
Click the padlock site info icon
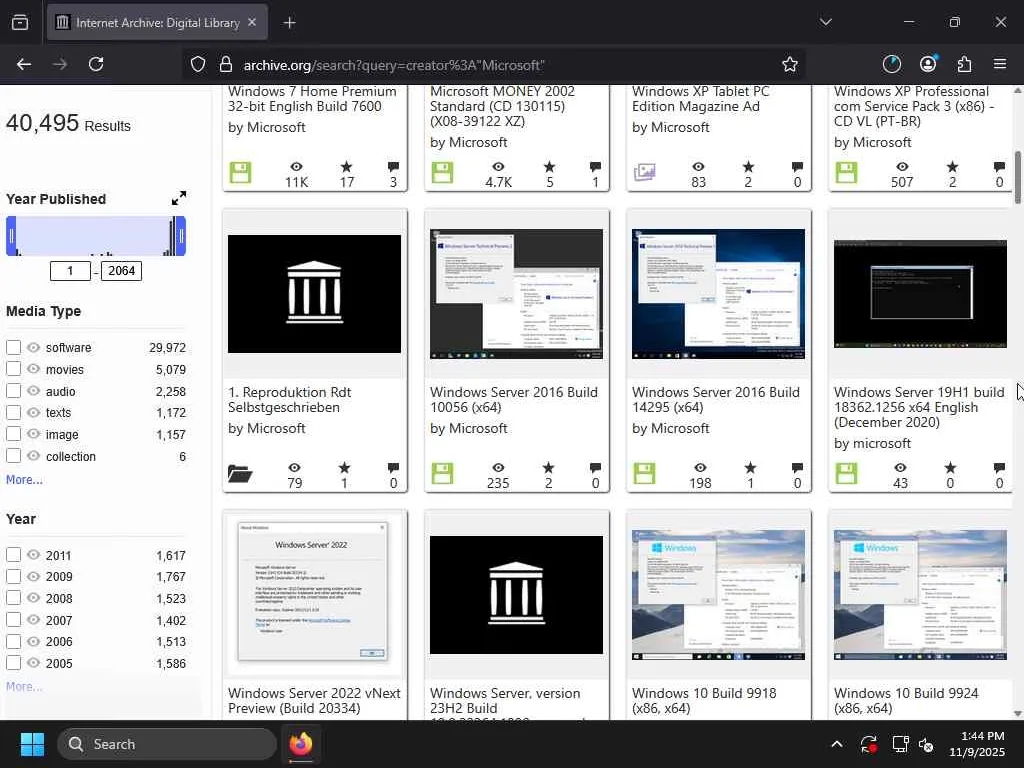[x=226, y=64]
